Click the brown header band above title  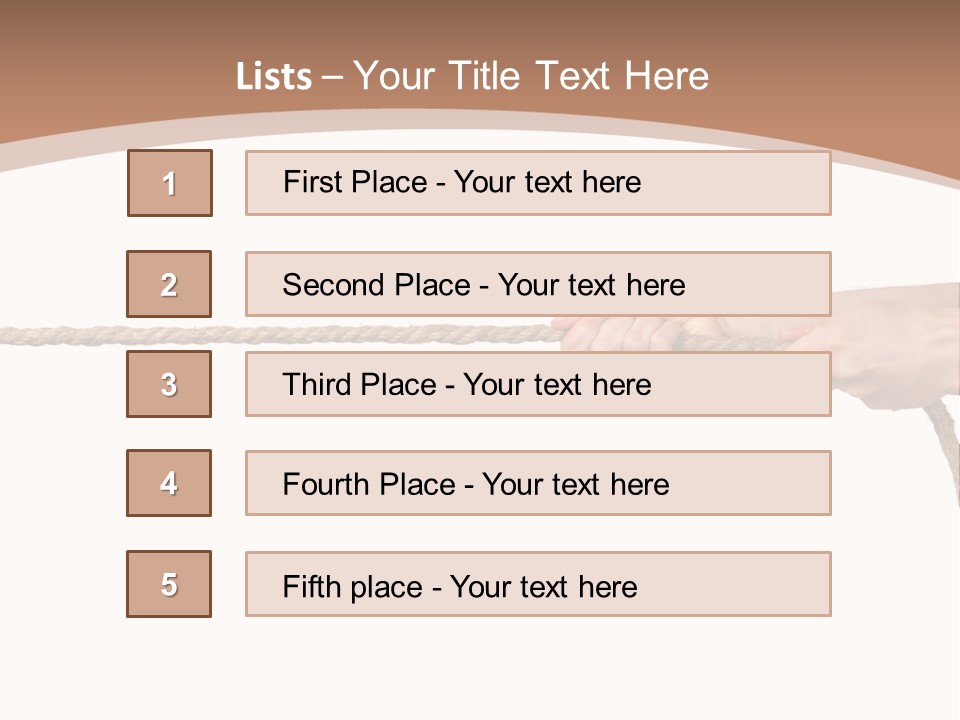click(x=480, y=25)
